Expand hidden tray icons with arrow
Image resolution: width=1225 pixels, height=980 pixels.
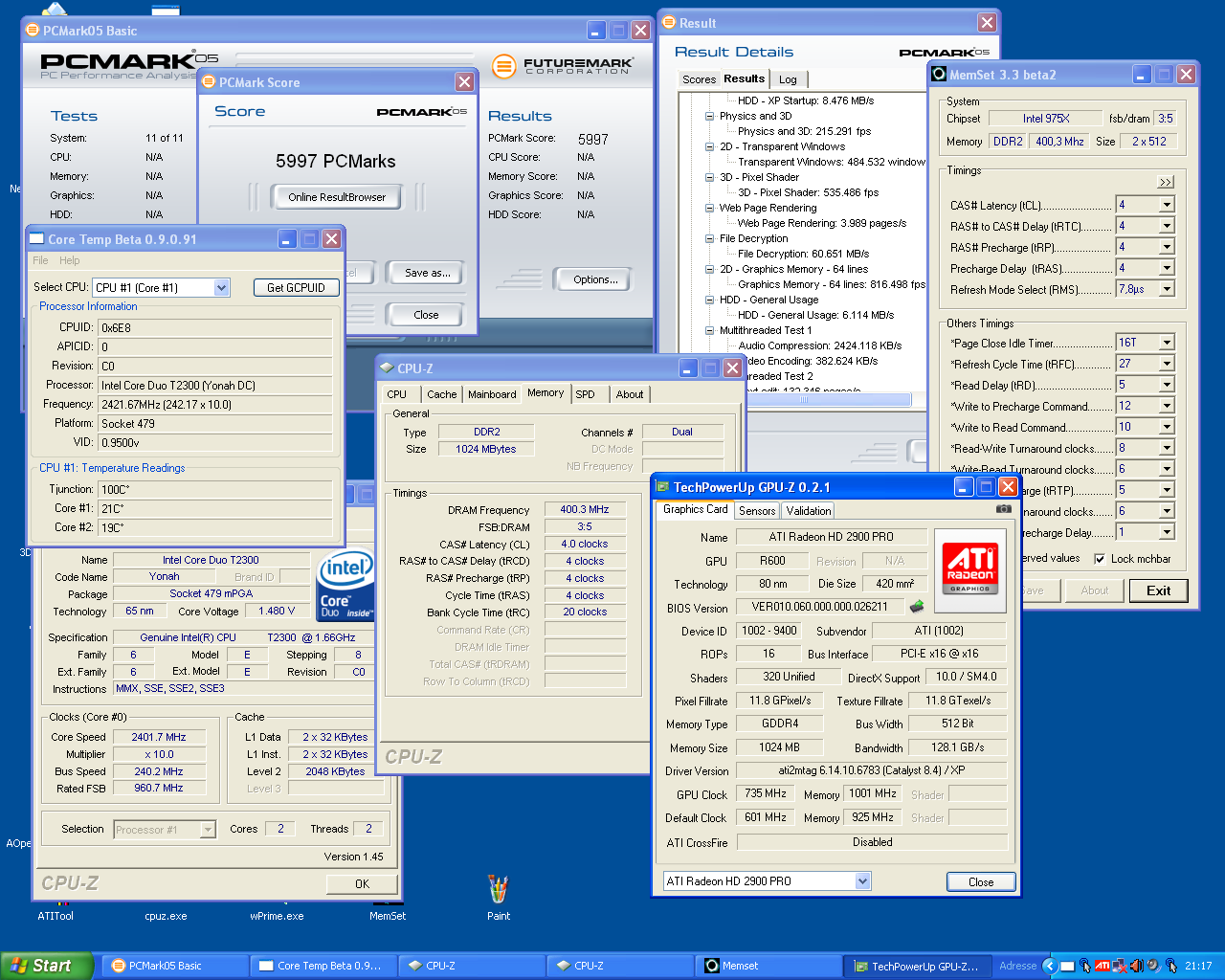click(x=1049, y=966)
